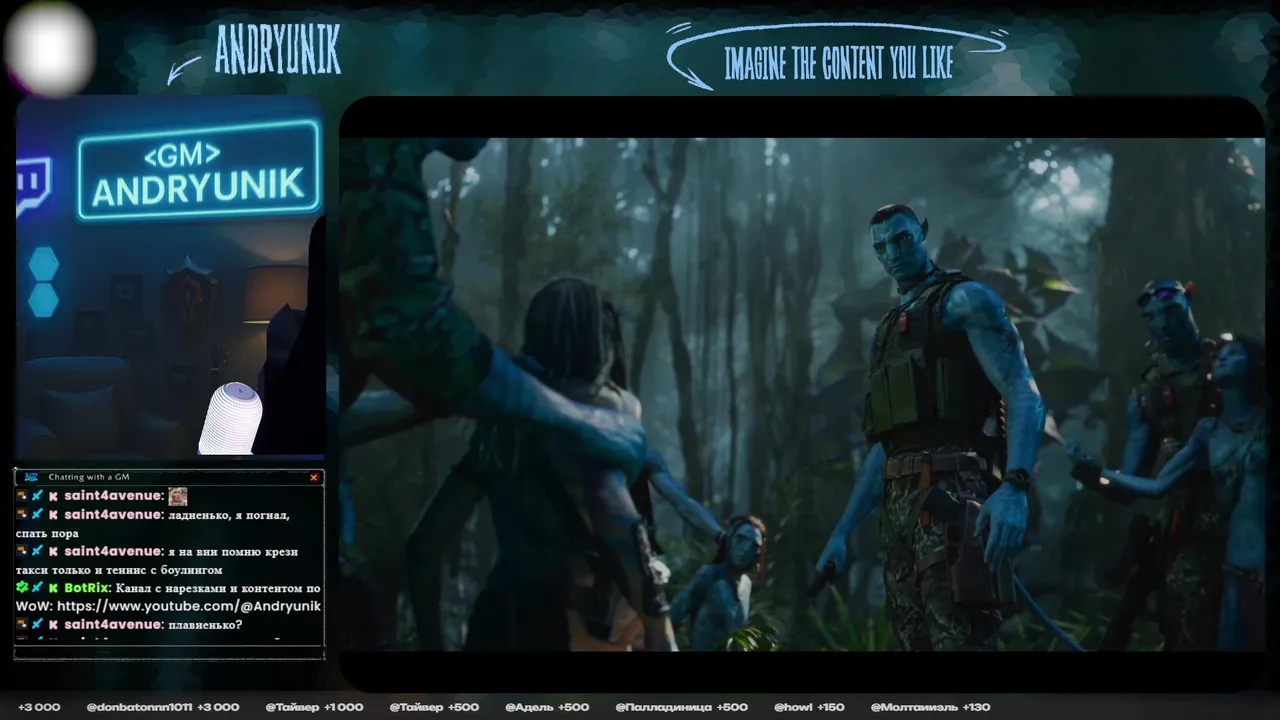The image size is (1280, 720).
Task: Click the 'Chatting with a GM' title text
Action: (x=89, y=477)
